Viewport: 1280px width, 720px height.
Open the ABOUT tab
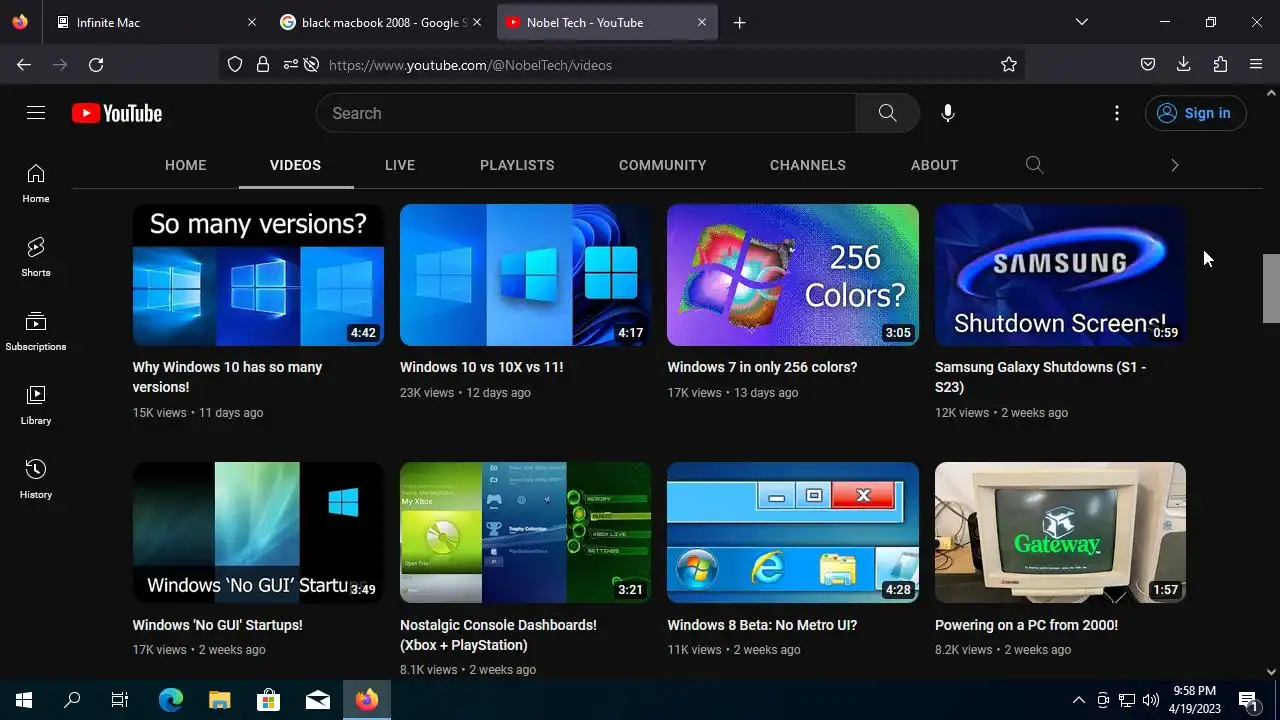pos(935,165)
